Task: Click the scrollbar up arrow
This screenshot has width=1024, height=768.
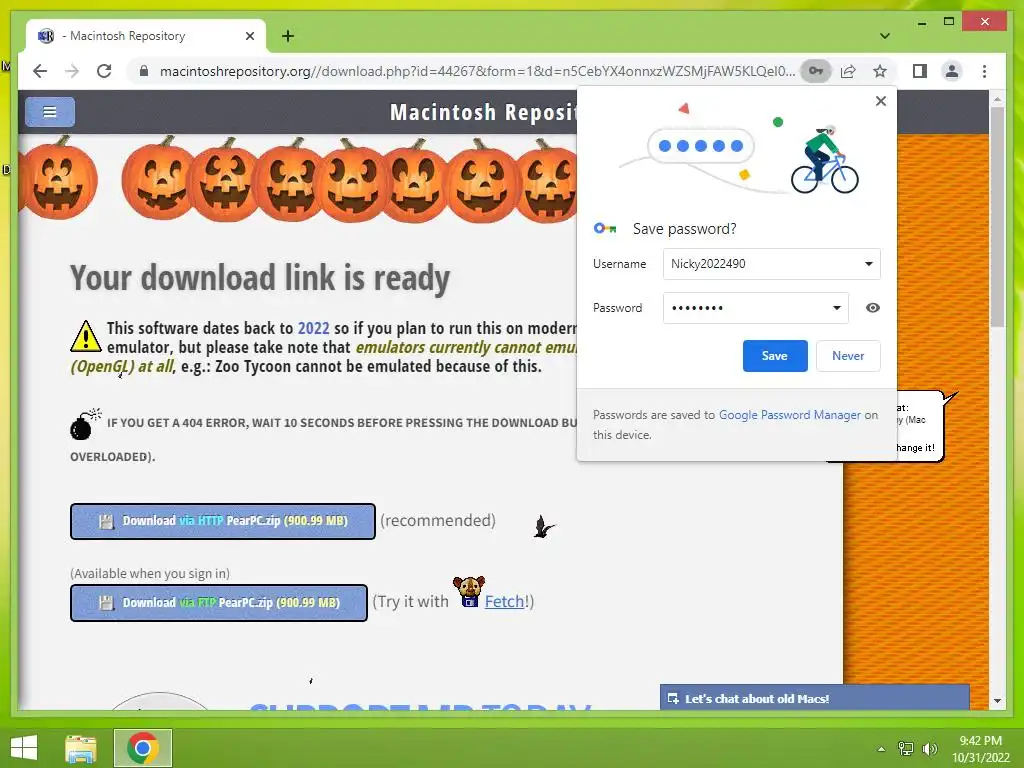Action: pos(997,99)
